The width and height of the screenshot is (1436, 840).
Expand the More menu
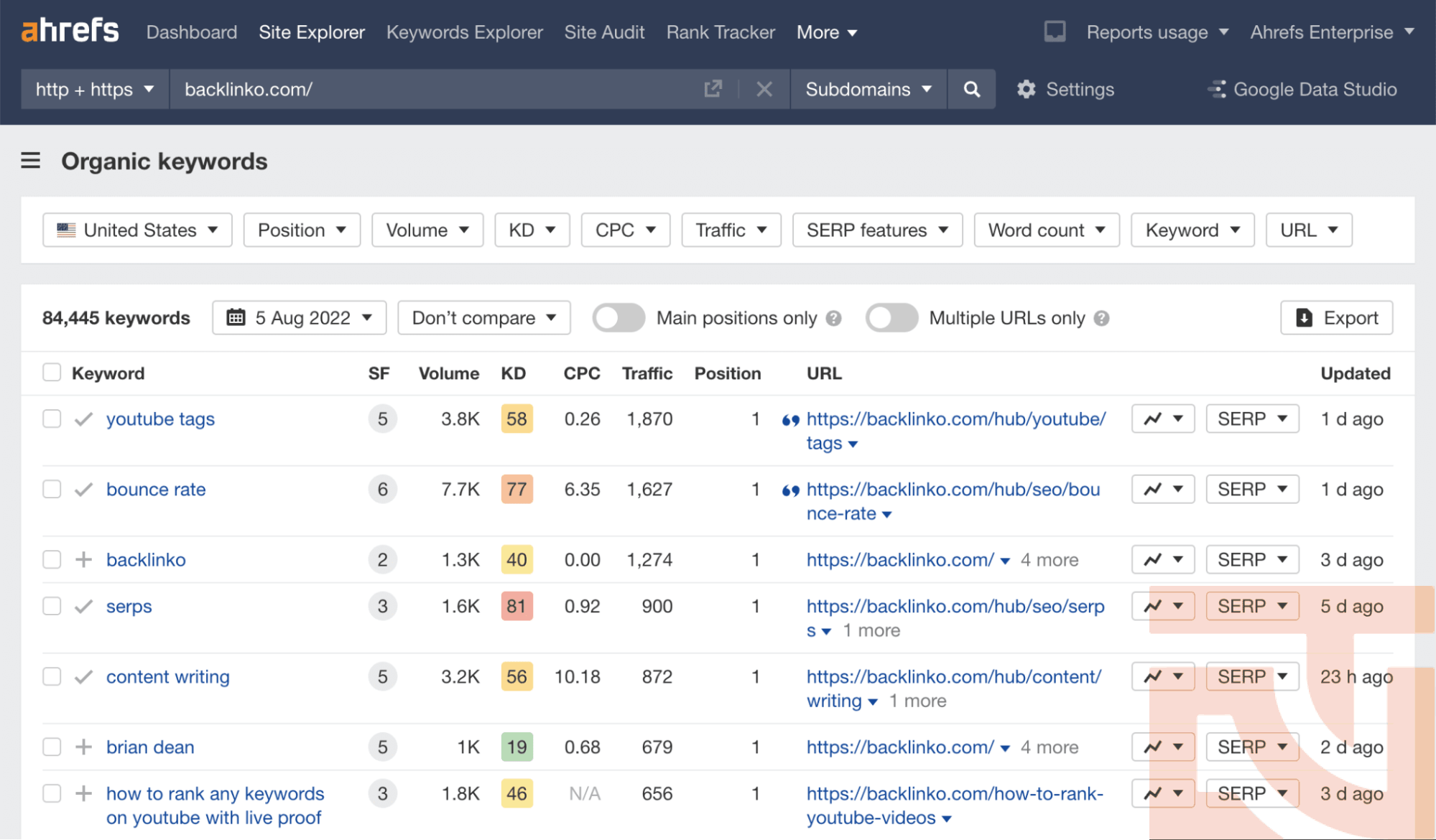tap(827, 32)
